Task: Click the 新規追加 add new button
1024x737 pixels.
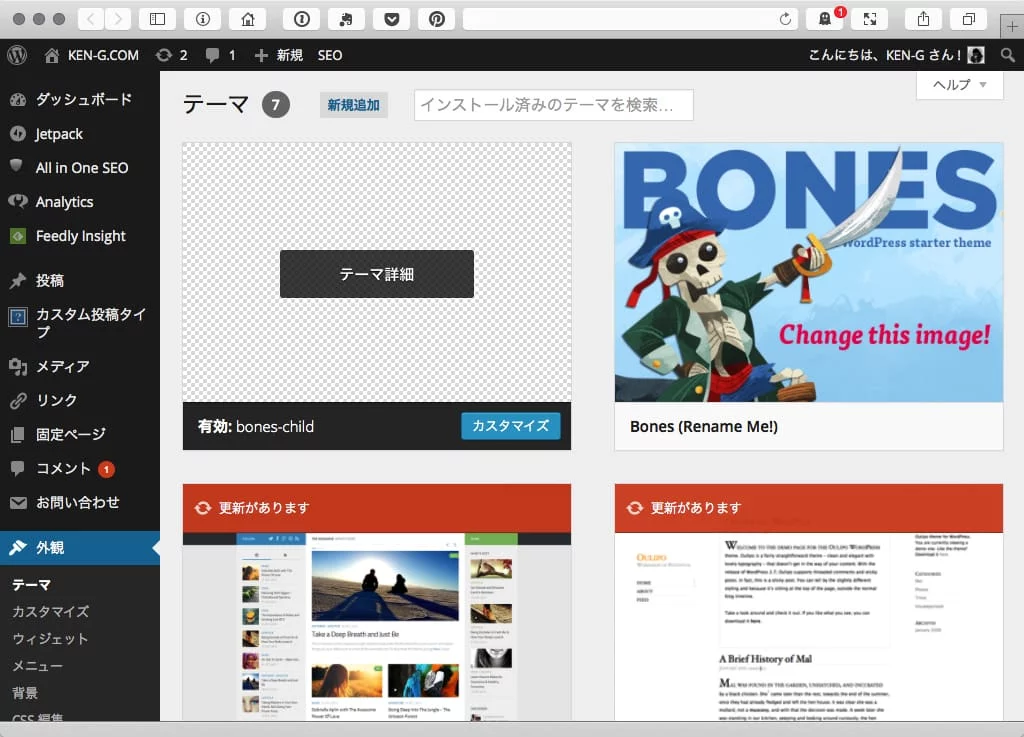Action: [x=353, y=105]
